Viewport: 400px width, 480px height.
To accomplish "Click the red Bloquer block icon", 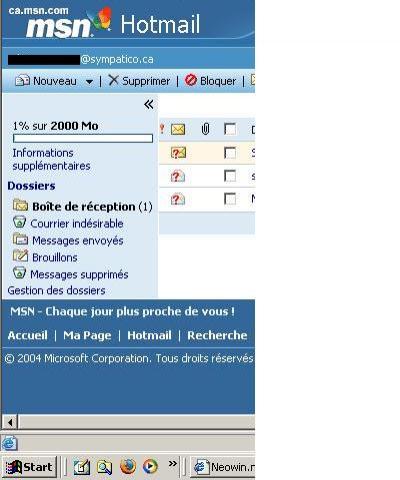I will 191,80.
